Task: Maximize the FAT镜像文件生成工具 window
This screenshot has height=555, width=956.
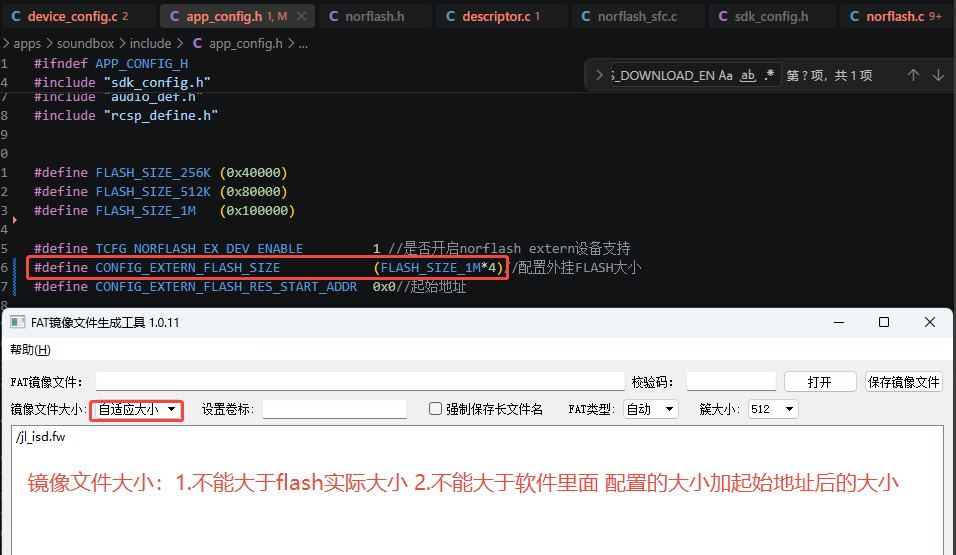Action: coord(883,322)
